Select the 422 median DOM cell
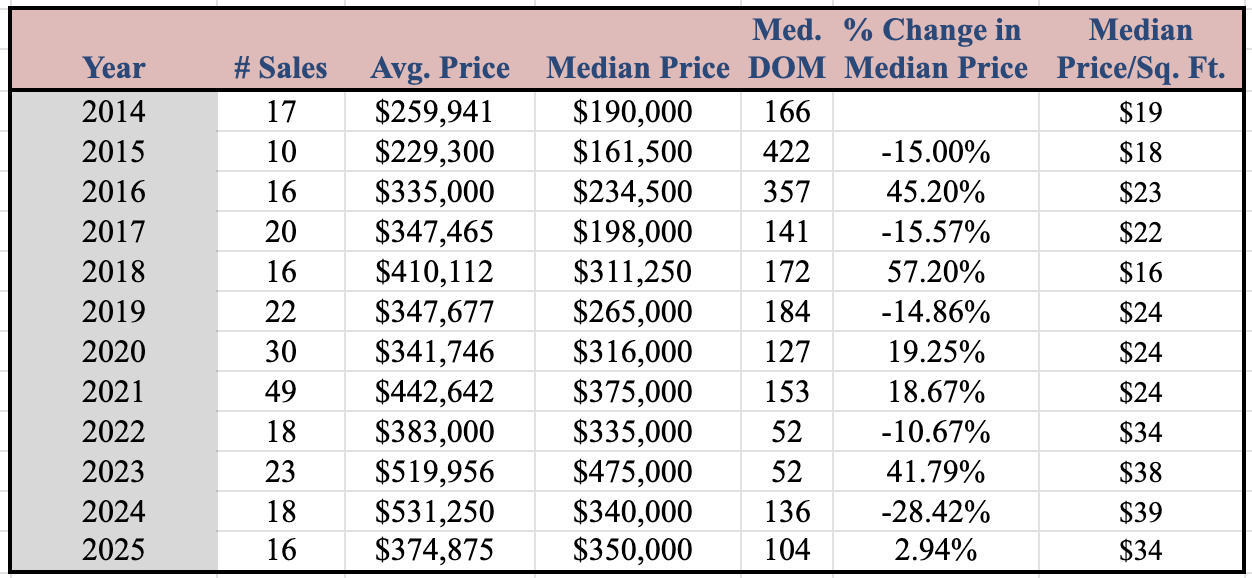1252x578 pixels. point(786,151)
